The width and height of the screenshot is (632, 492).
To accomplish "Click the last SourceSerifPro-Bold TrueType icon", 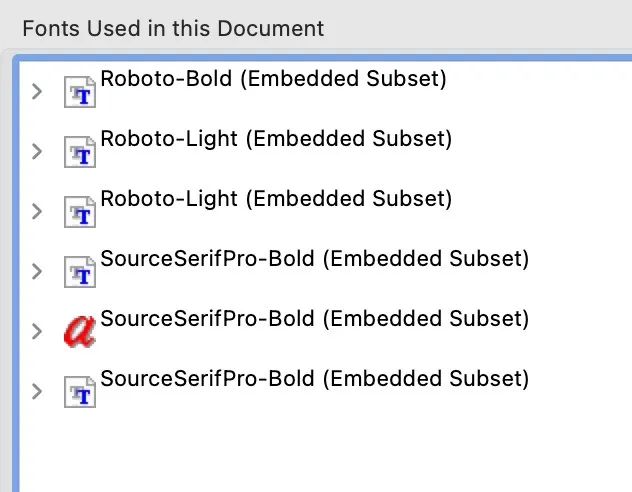I will tap(79, 390).
